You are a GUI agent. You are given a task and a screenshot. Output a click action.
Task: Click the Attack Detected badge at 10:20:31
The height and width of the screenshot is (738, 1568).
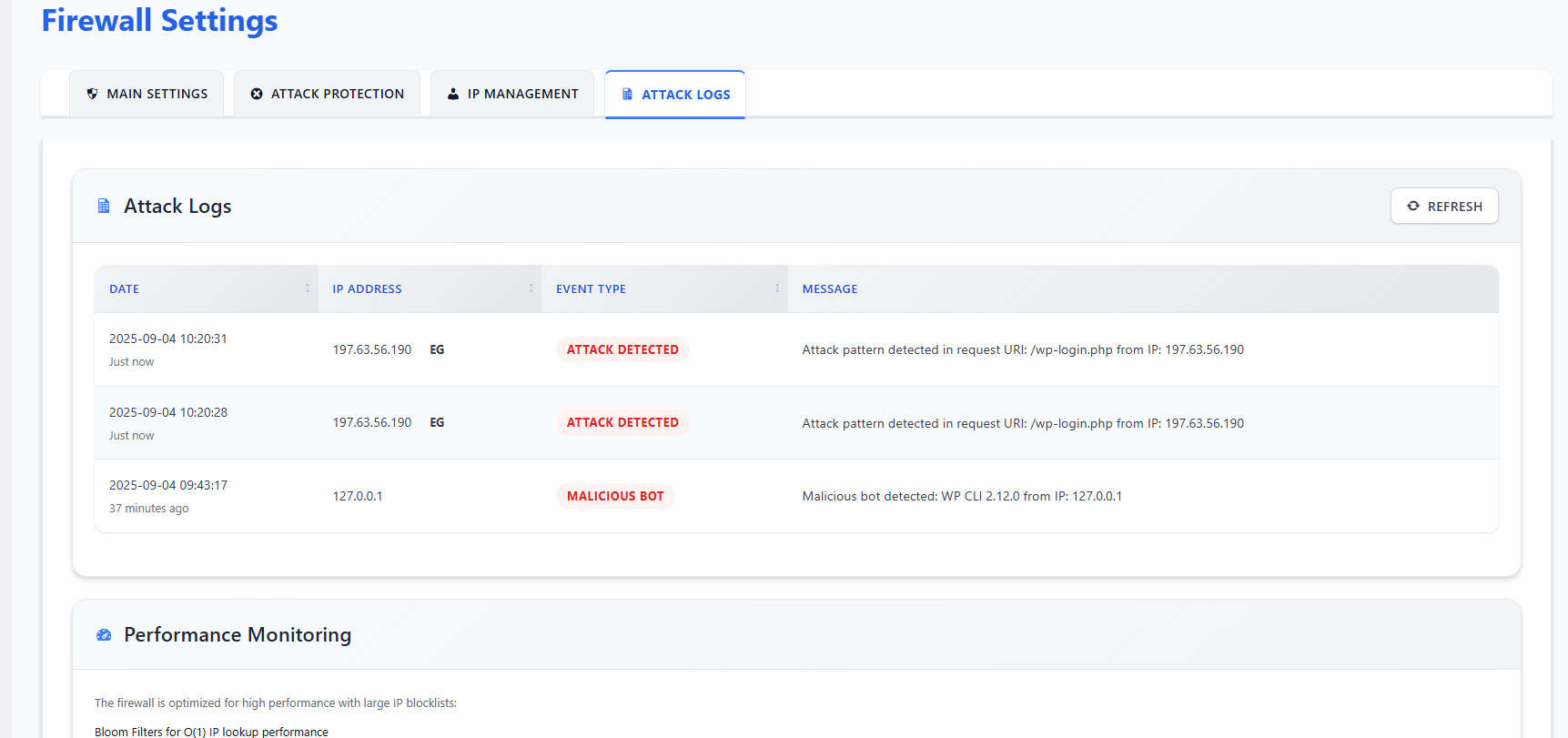pyautogui.click(x=622, y=349)
